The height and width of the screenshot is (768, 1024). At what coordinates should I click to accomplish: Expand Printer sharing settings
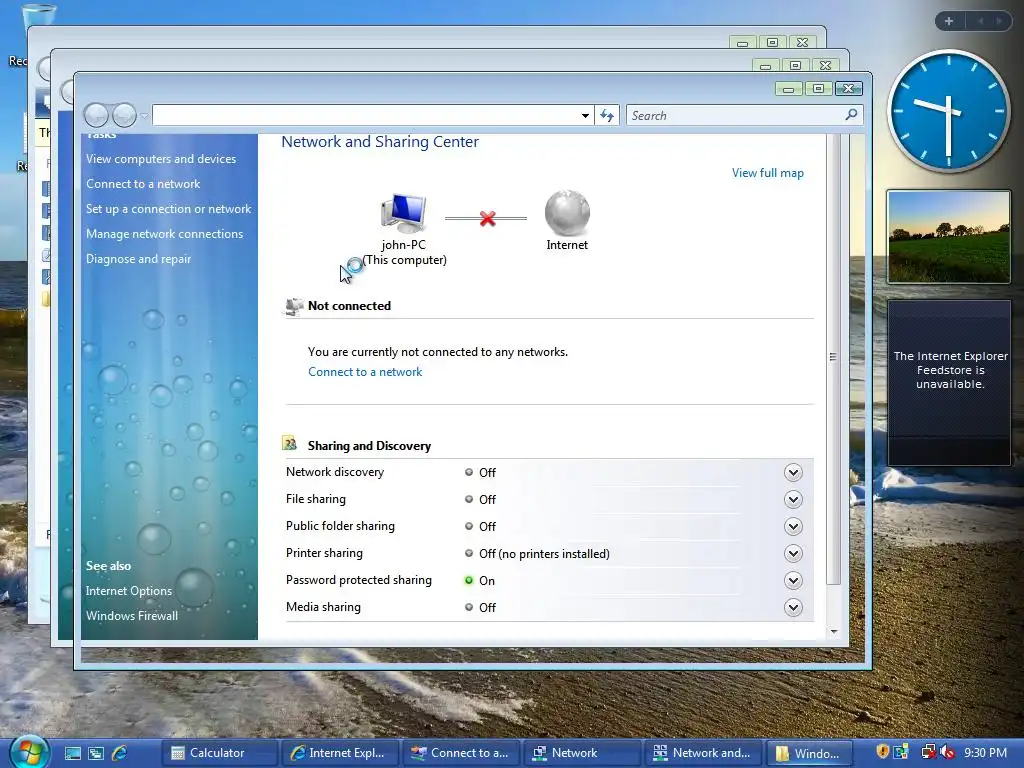click(x=793, y=554)
